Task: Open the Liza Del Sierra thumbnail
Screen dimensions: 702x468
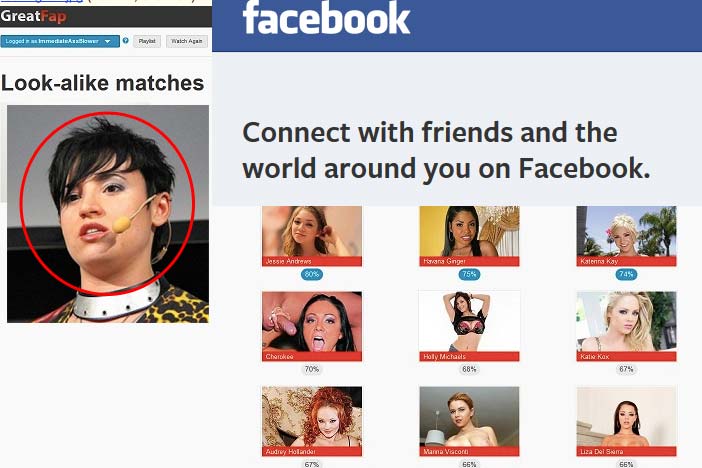Action: coord(626,421)
